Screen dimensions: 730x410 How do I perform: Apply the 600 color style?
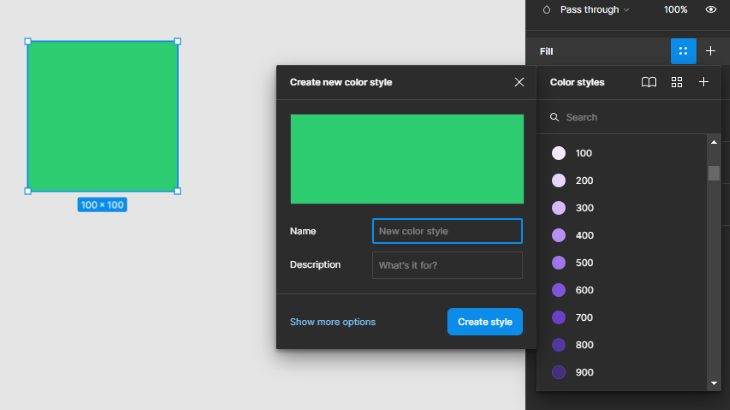pos(622,290)
